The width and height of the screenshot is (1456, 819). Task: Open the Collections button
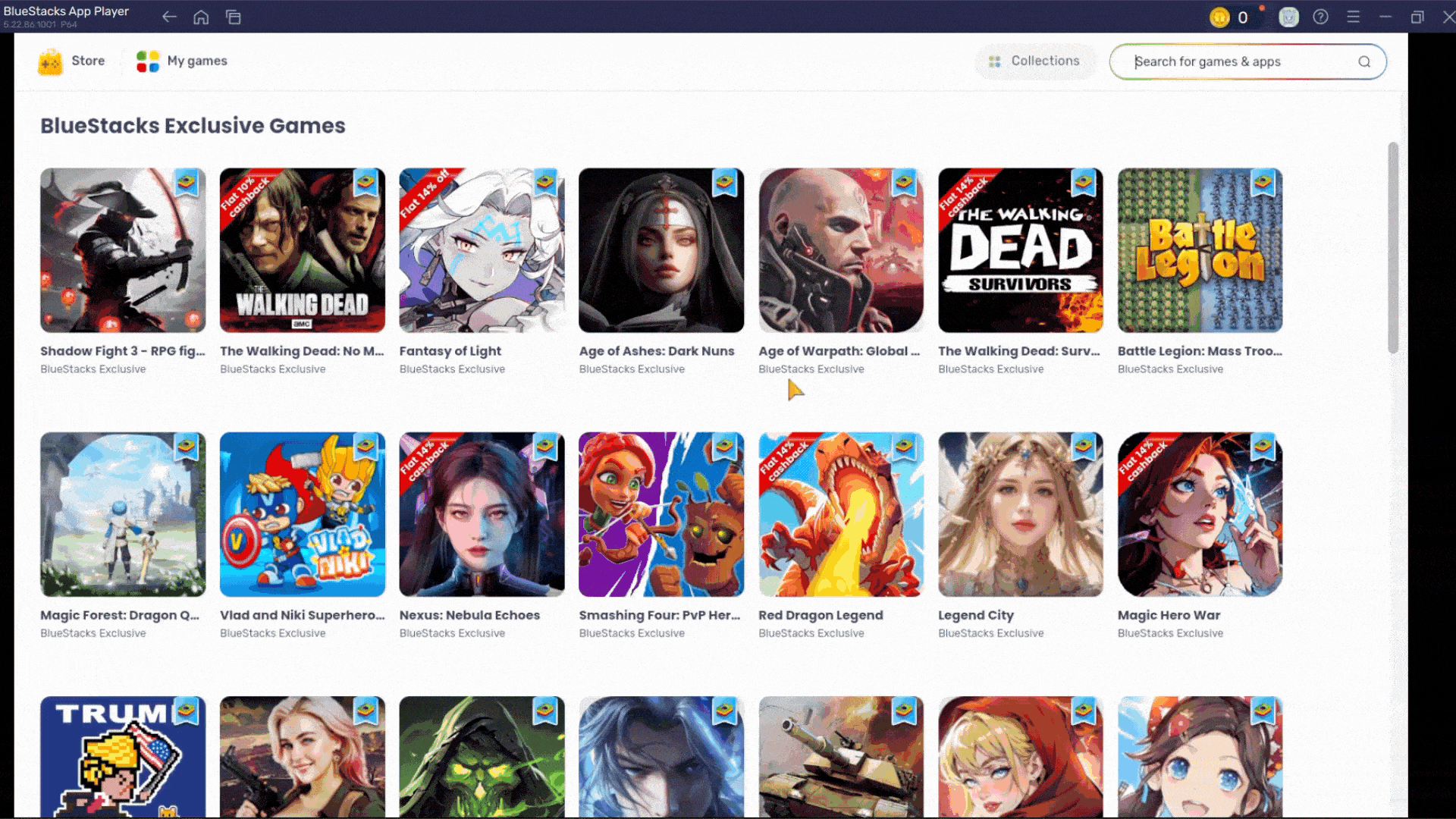1035,61
